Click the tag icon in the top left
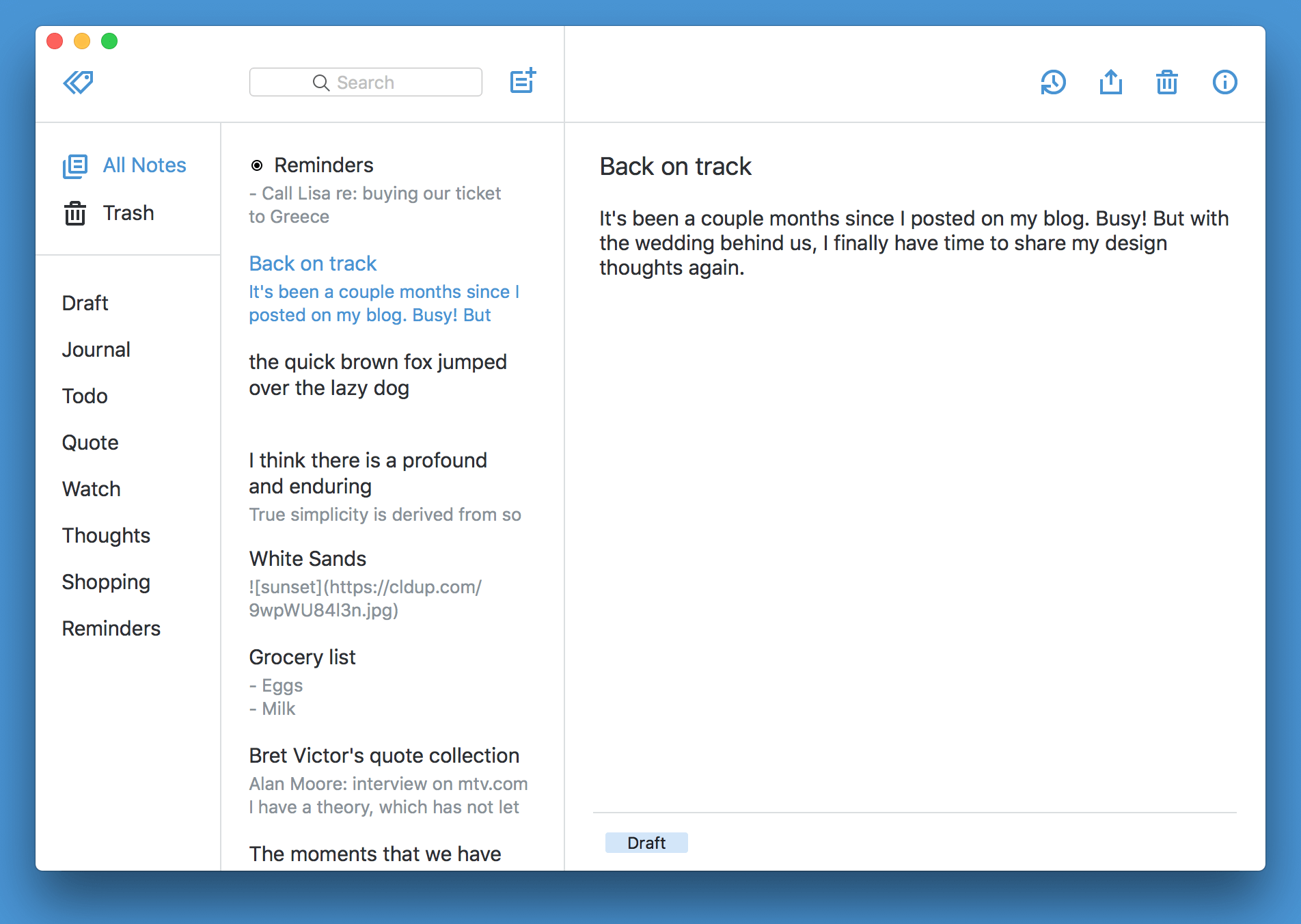This screenshot has height=924, width=1301. pyautogui.click(x=78, y=82)
